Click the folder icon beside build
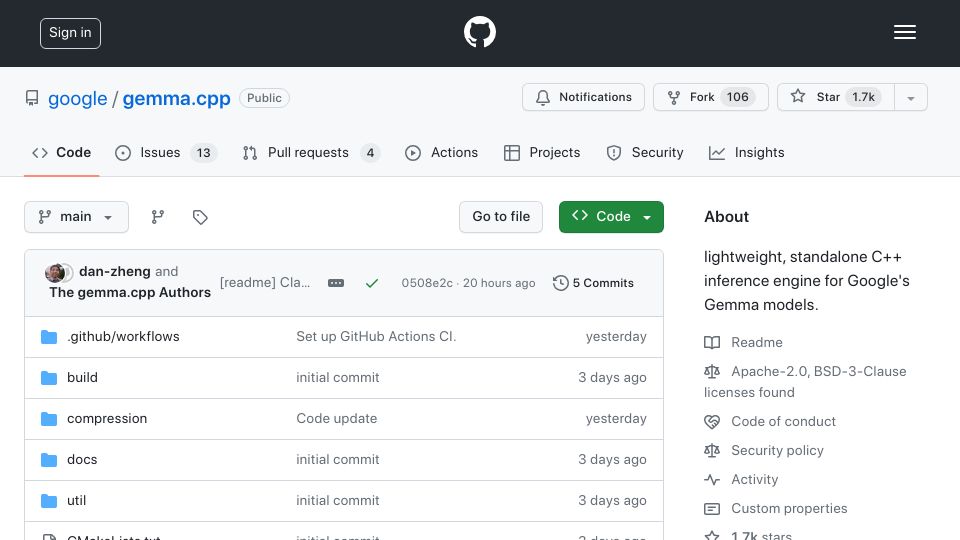Screen dimensions: 960x540 click(49, 378)
